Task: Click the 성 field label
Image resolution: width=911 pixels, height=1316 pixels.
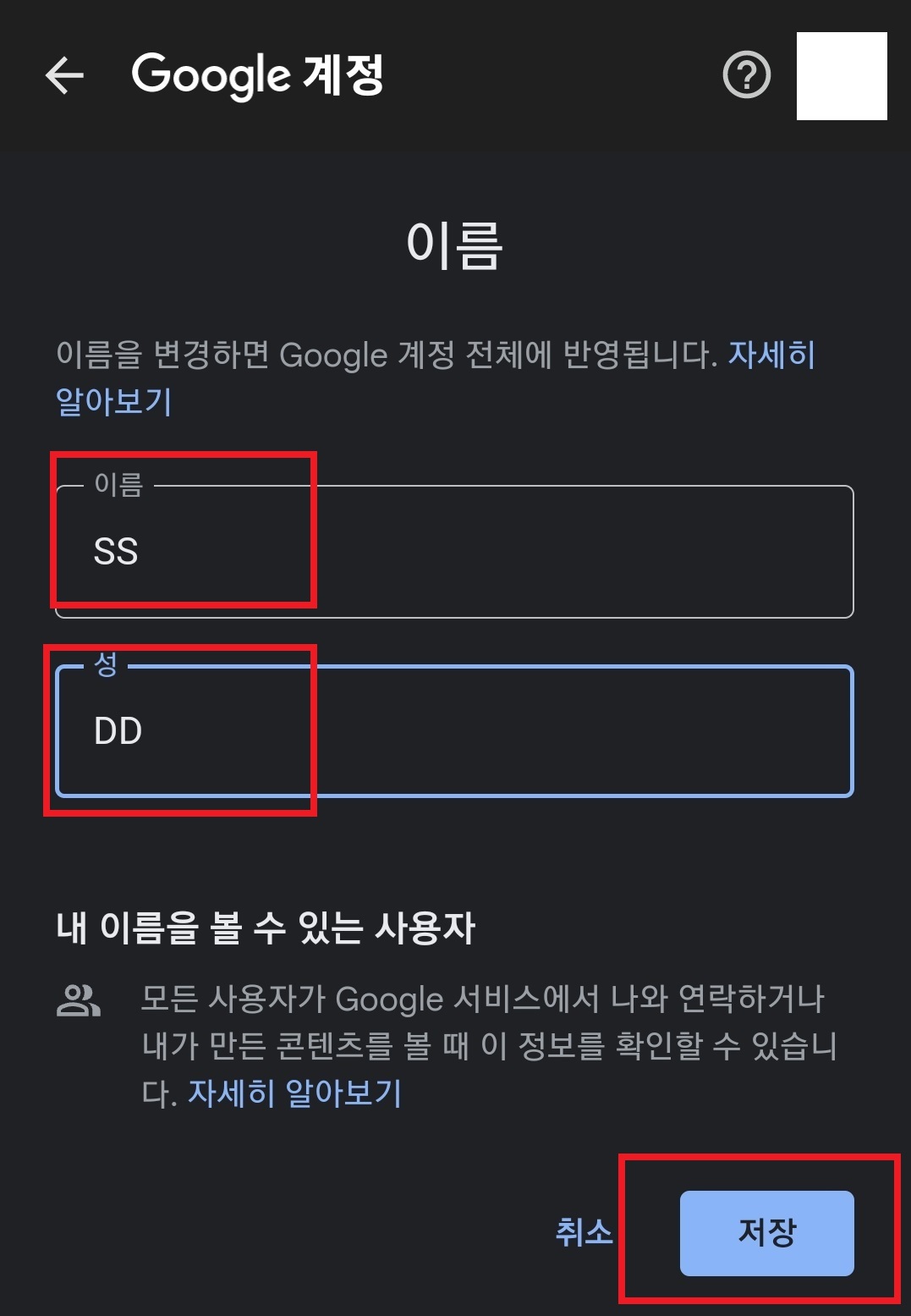Action: pos(103,665)
